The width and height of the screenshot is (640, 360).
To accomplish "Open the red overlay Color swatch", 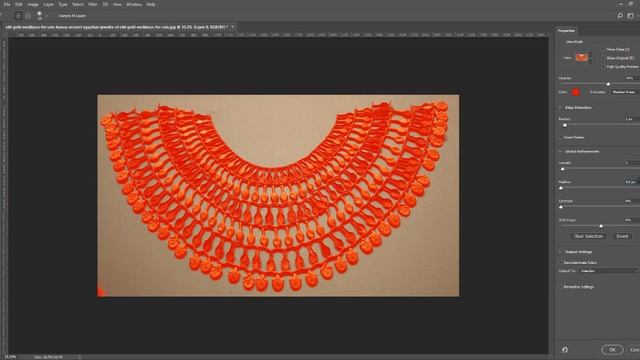I will tap(576, 92).
